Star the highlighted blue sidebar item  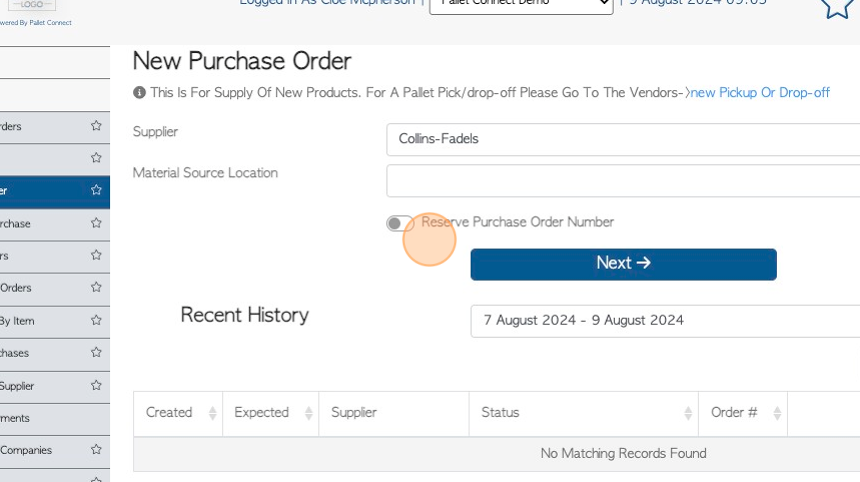point(96,190)
